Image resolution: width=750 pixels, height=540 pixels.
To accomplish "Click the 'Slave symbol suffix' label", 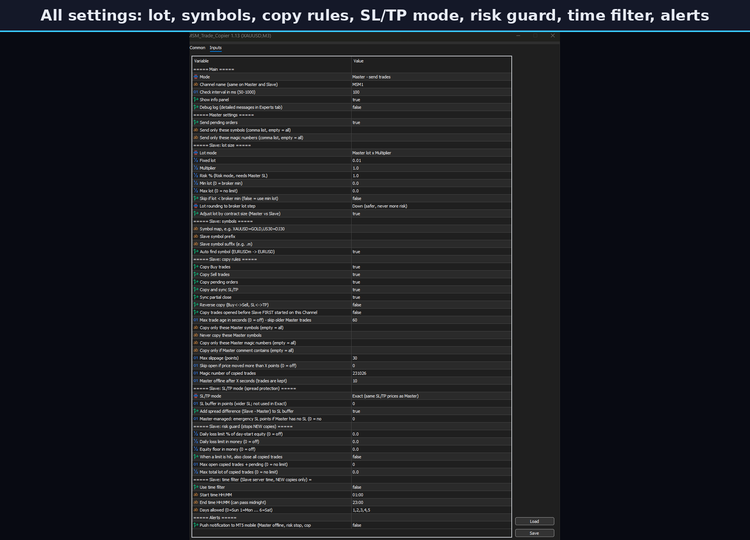I will click(x=226, y=244).
